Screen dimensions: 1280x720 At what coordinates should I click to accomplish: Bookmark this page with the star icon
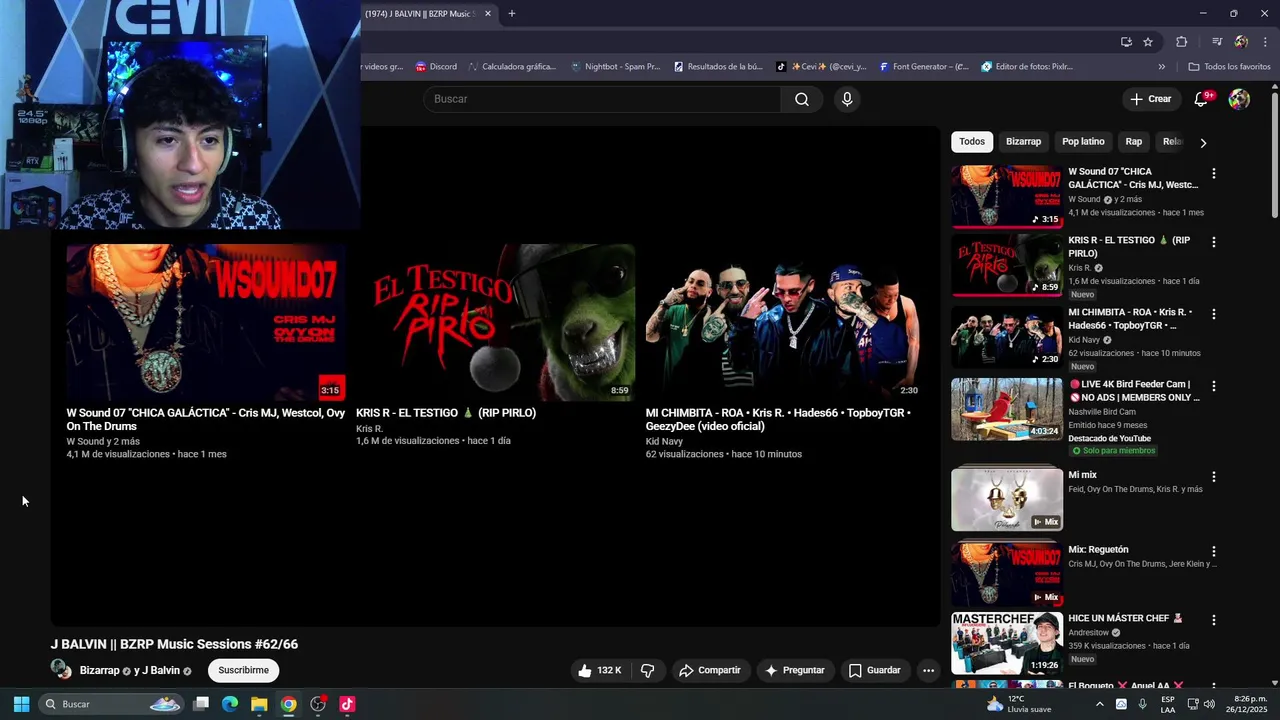[1148, 42]
